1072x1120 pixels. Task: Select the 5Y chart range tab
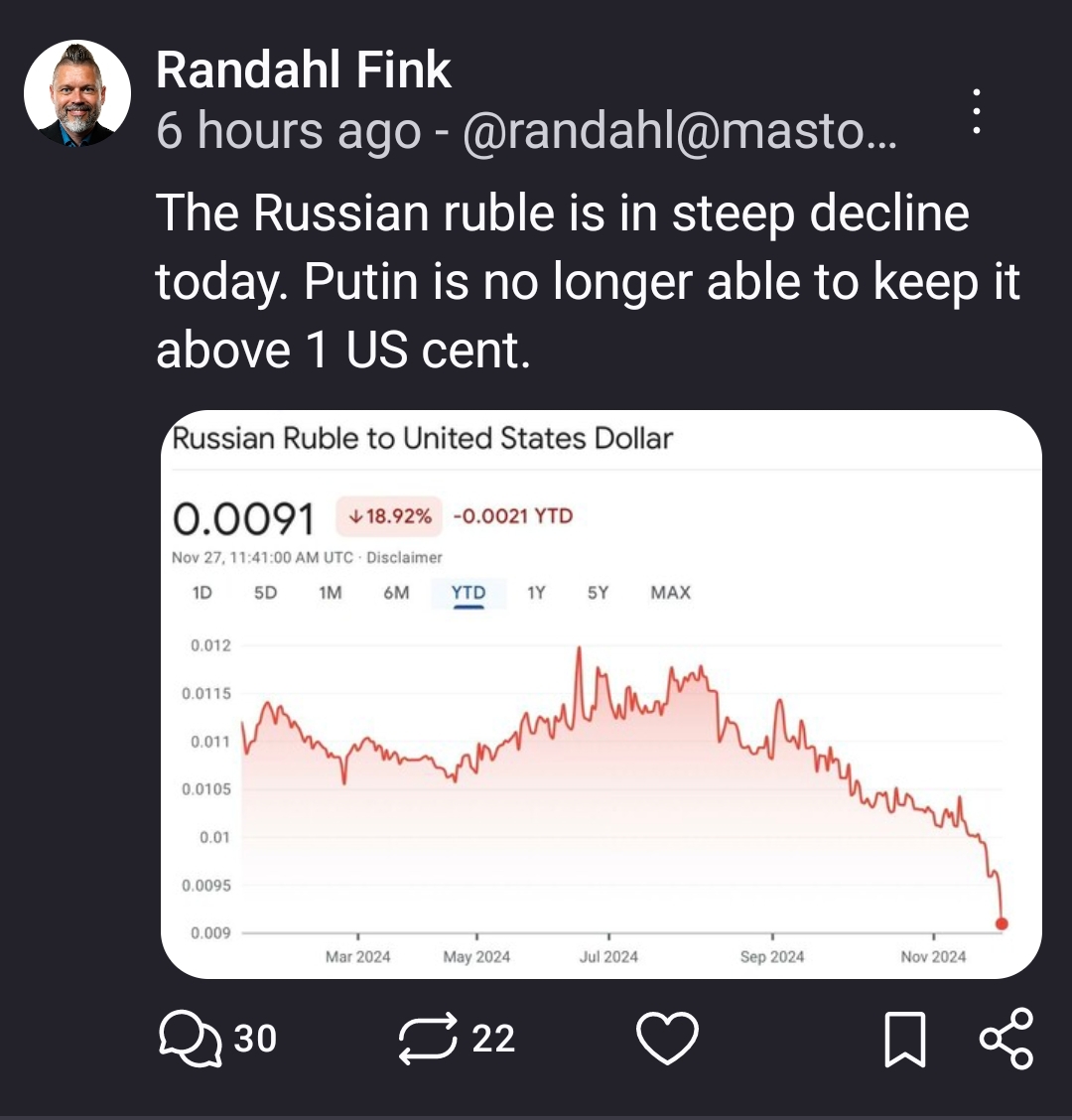(x=598, y=593)
